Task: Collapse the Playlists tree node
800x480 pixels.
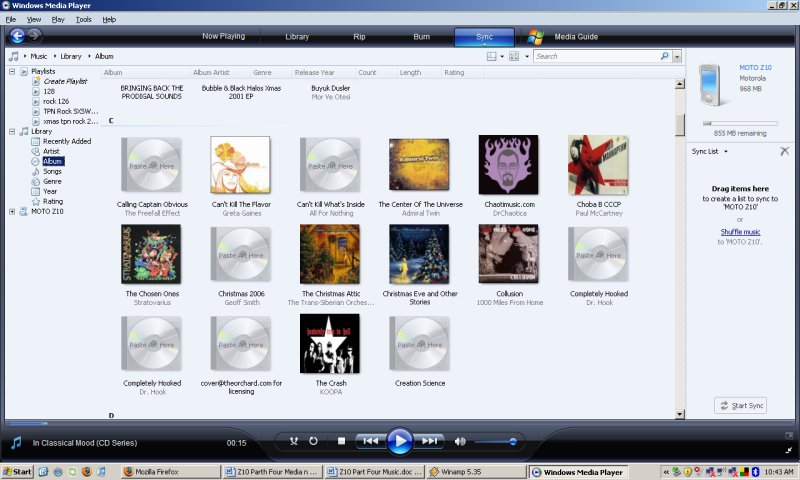Action: click(12, 71)
